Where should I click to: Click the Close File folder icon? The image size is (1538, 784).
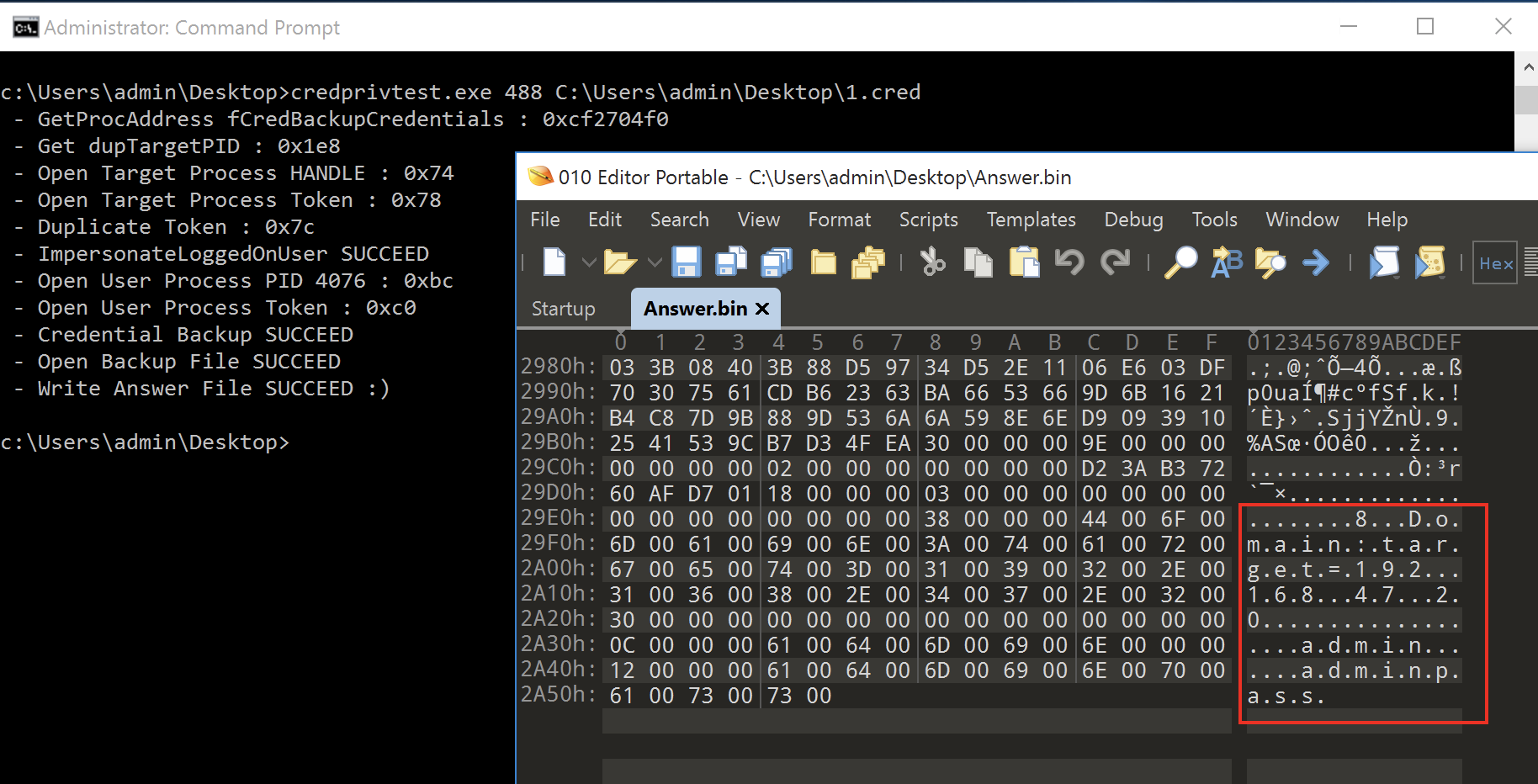pos(823,263)
